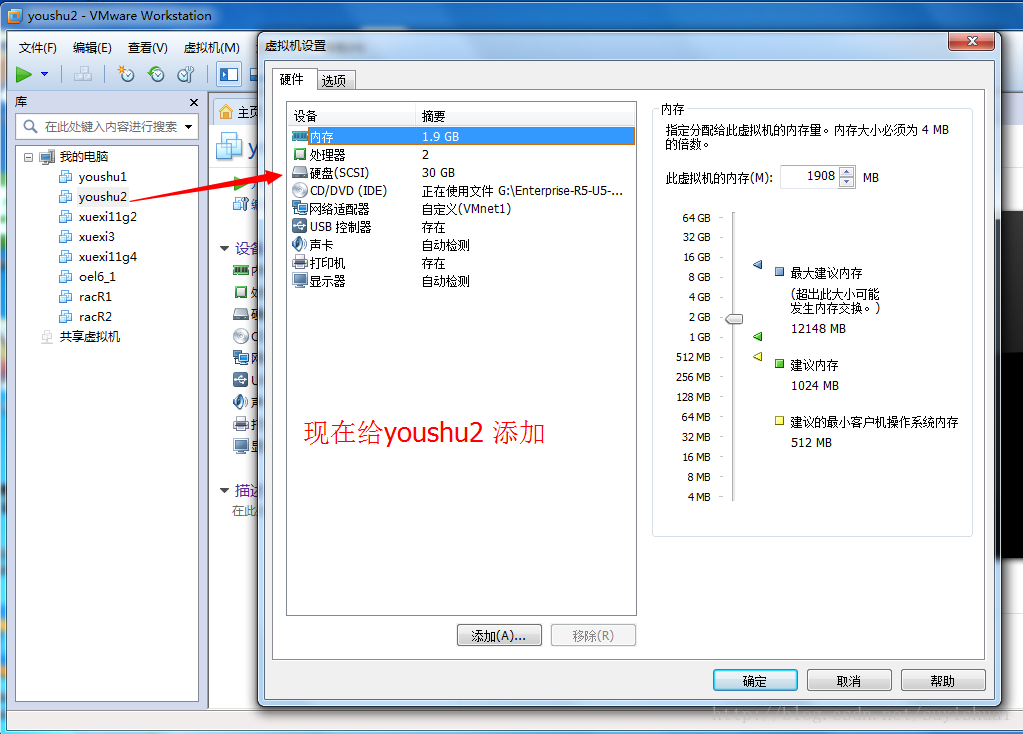Toggle the library sidebar view icon
This screenshot has height=734, width=1023.
pos(229,74)
